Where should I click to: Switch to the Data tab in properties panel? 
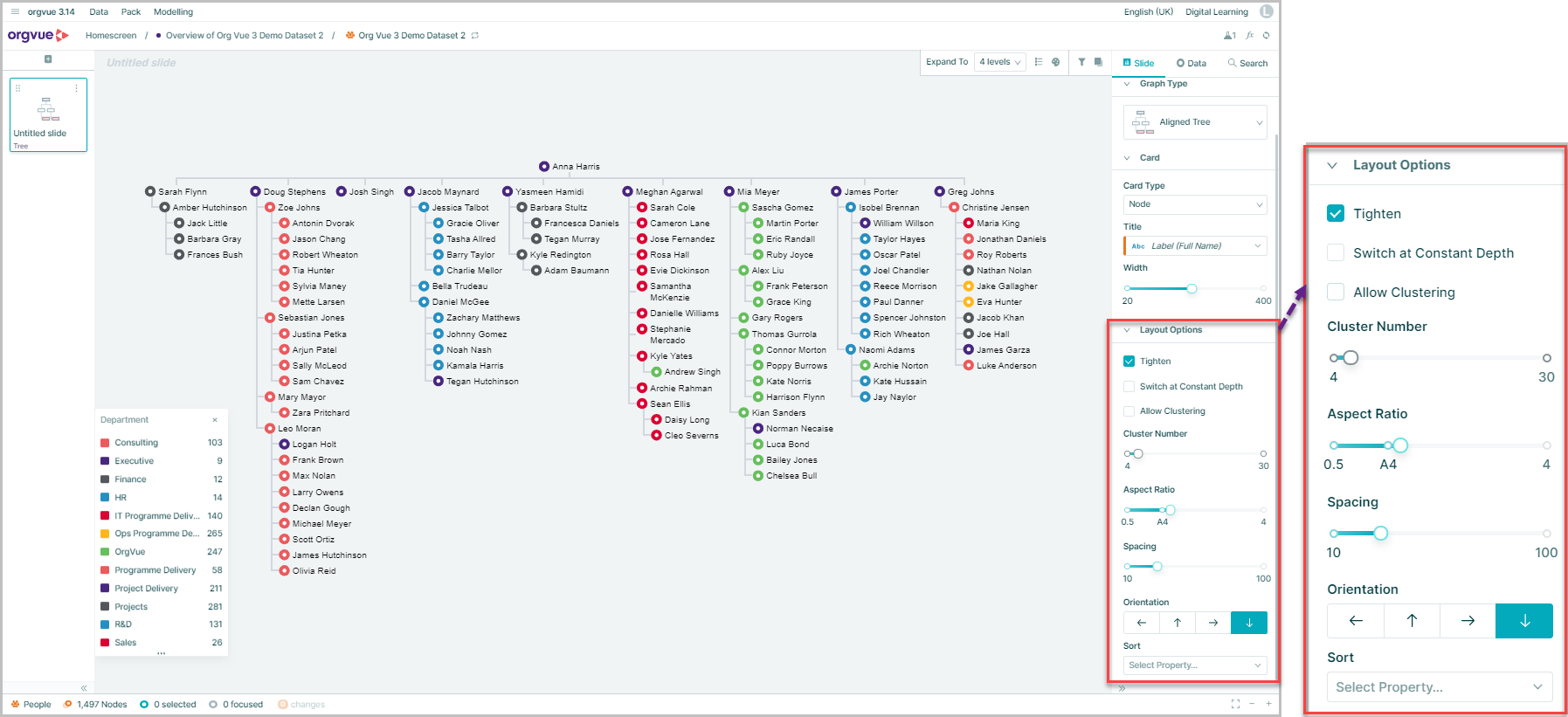1191,63
